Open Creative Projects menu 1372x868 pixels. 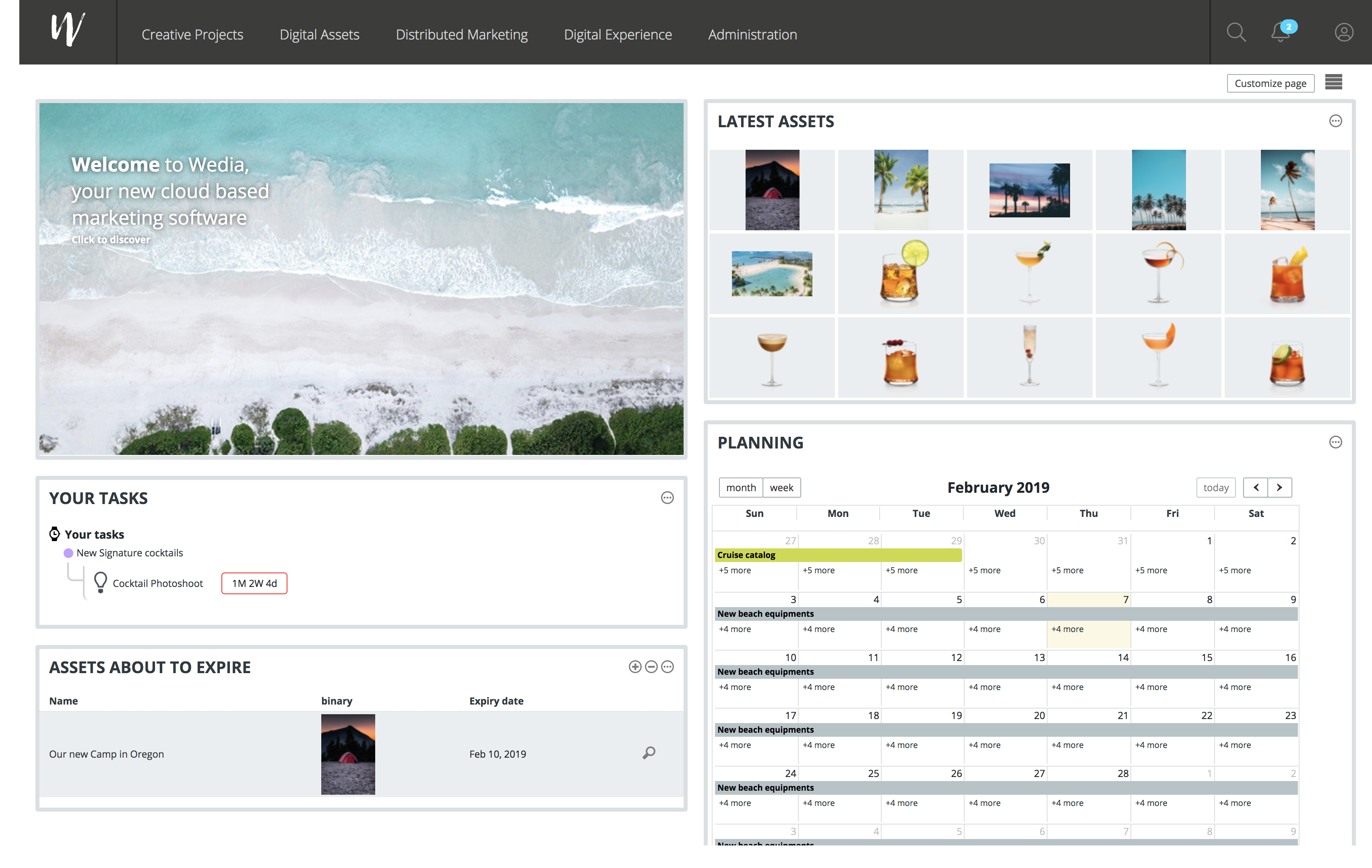(x=192, y=34)
